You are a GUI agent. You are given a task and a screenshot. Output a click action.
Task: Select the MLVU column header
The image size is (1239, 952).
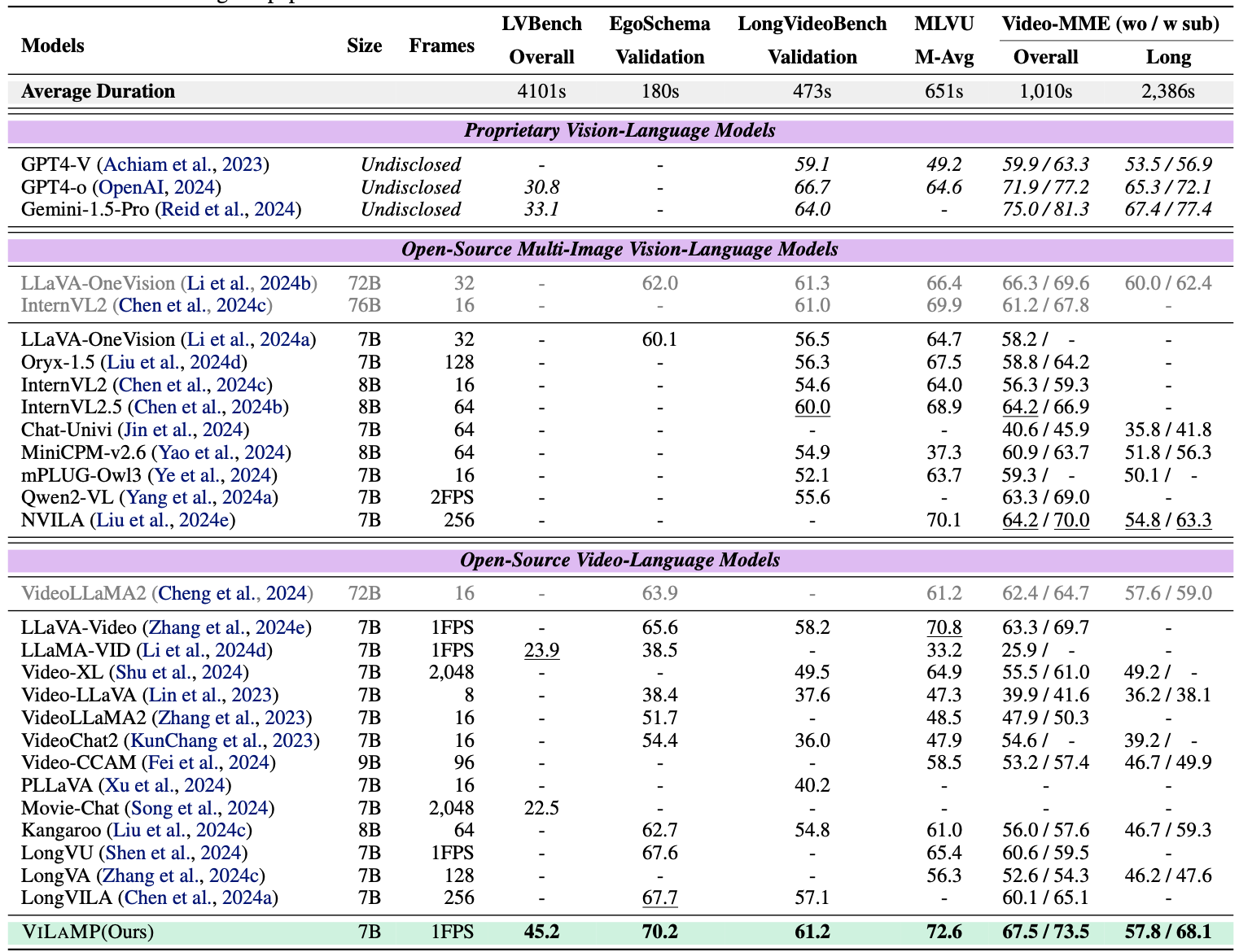tap(944, 24)
